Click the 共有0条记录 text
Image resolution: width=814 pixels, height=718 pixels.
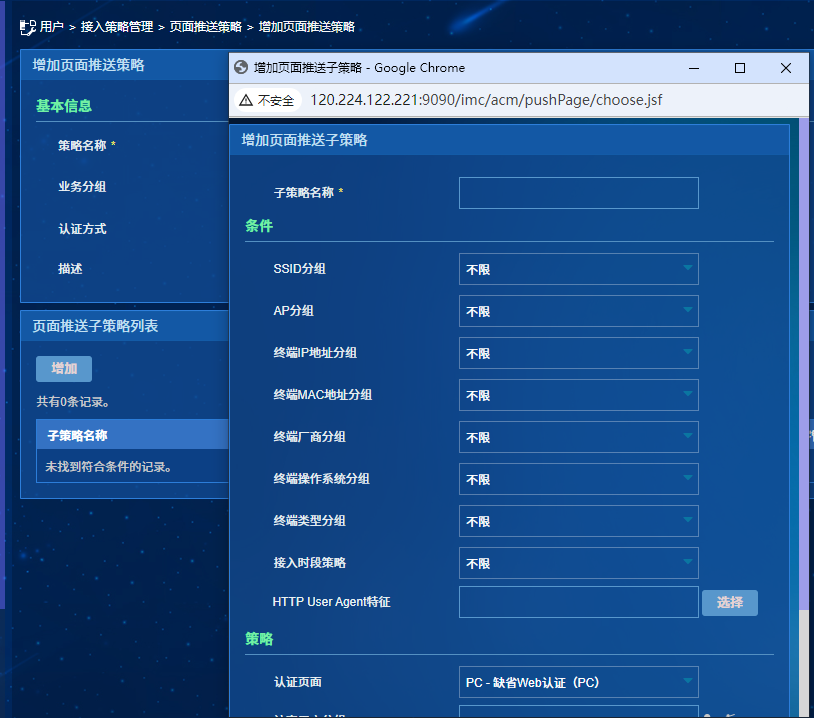[73, 402]
